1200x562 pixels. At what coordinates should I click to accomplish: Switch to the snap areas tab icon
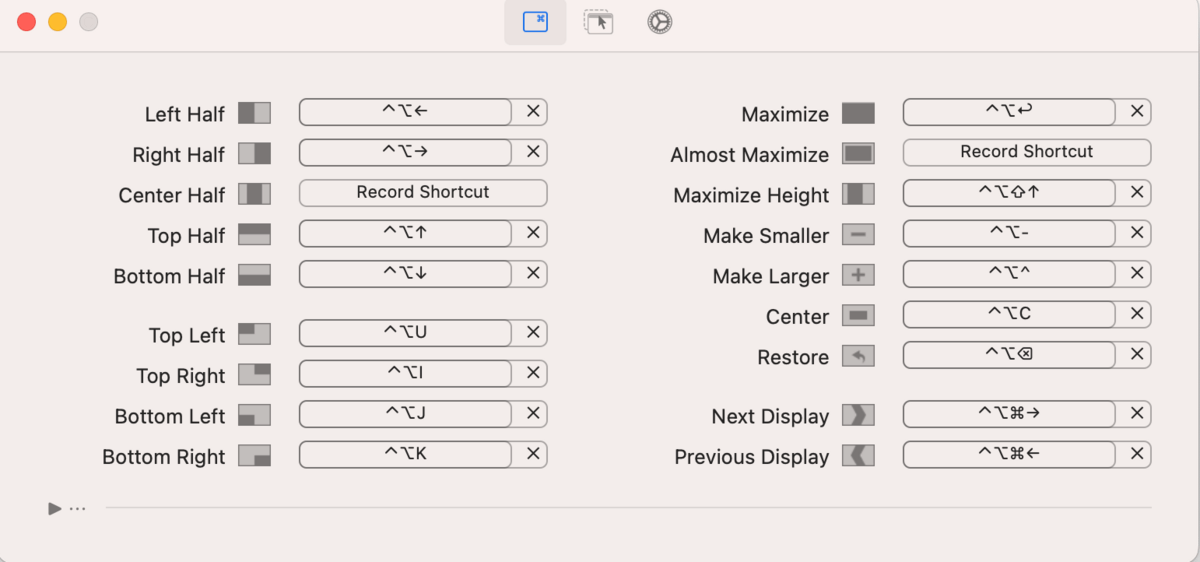pos(598,22)
